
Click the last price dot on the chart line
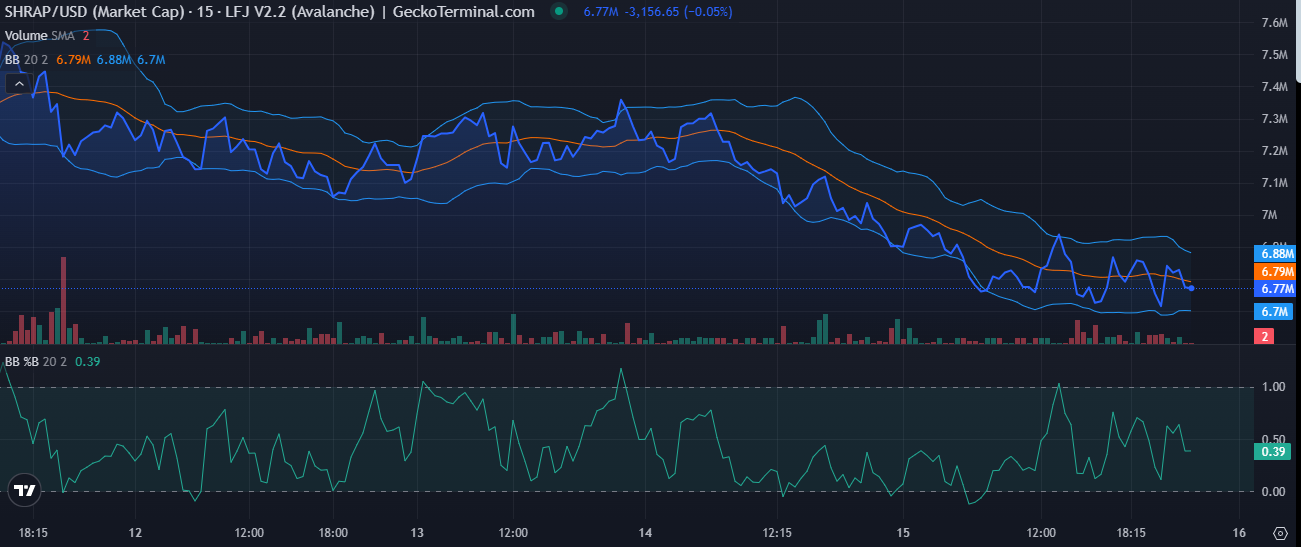click(1190, 288)
